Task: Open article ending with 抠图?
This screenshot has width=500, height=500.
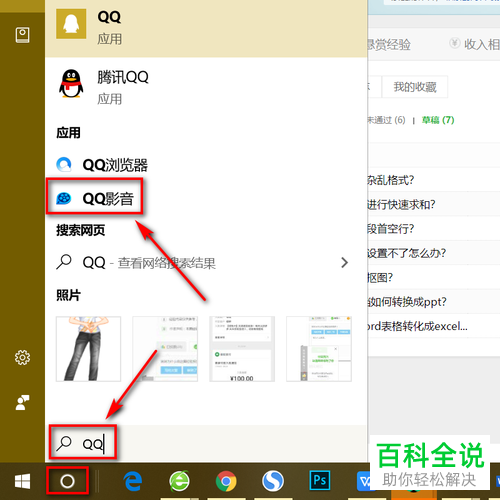Action: point(380,277)
